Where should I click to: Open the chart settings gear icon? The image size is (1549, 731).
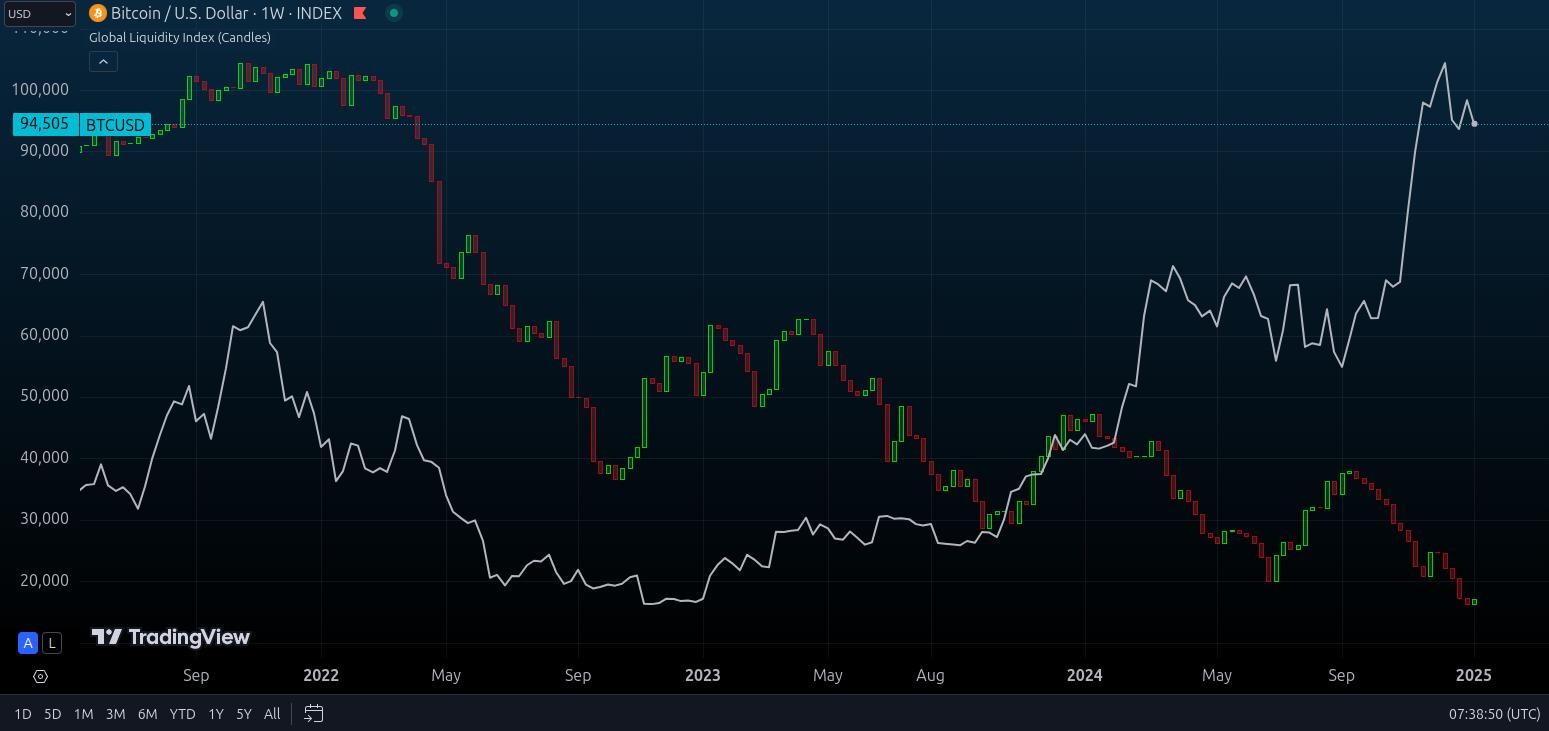pyautogui.click(x=40, y=677)
